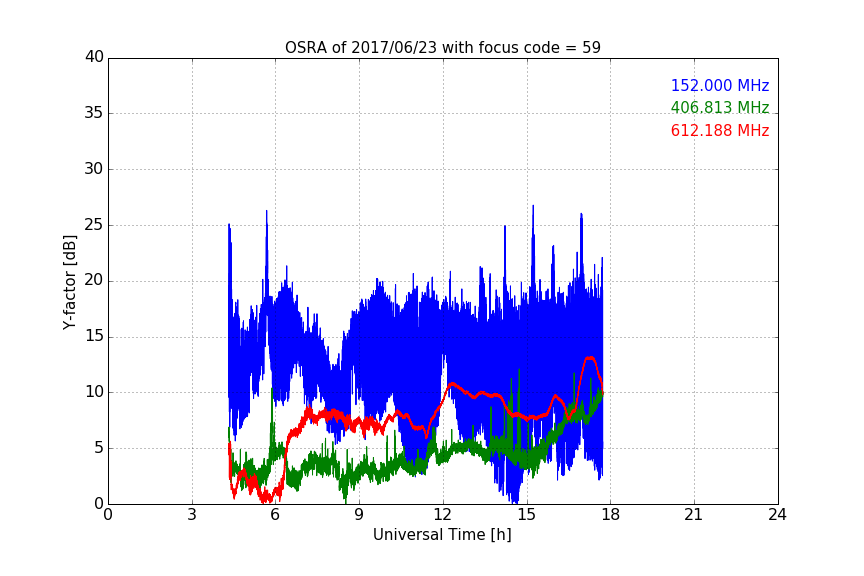
Task: Select the green '406.813 MHz' legend label
Action: coord(720,107)
